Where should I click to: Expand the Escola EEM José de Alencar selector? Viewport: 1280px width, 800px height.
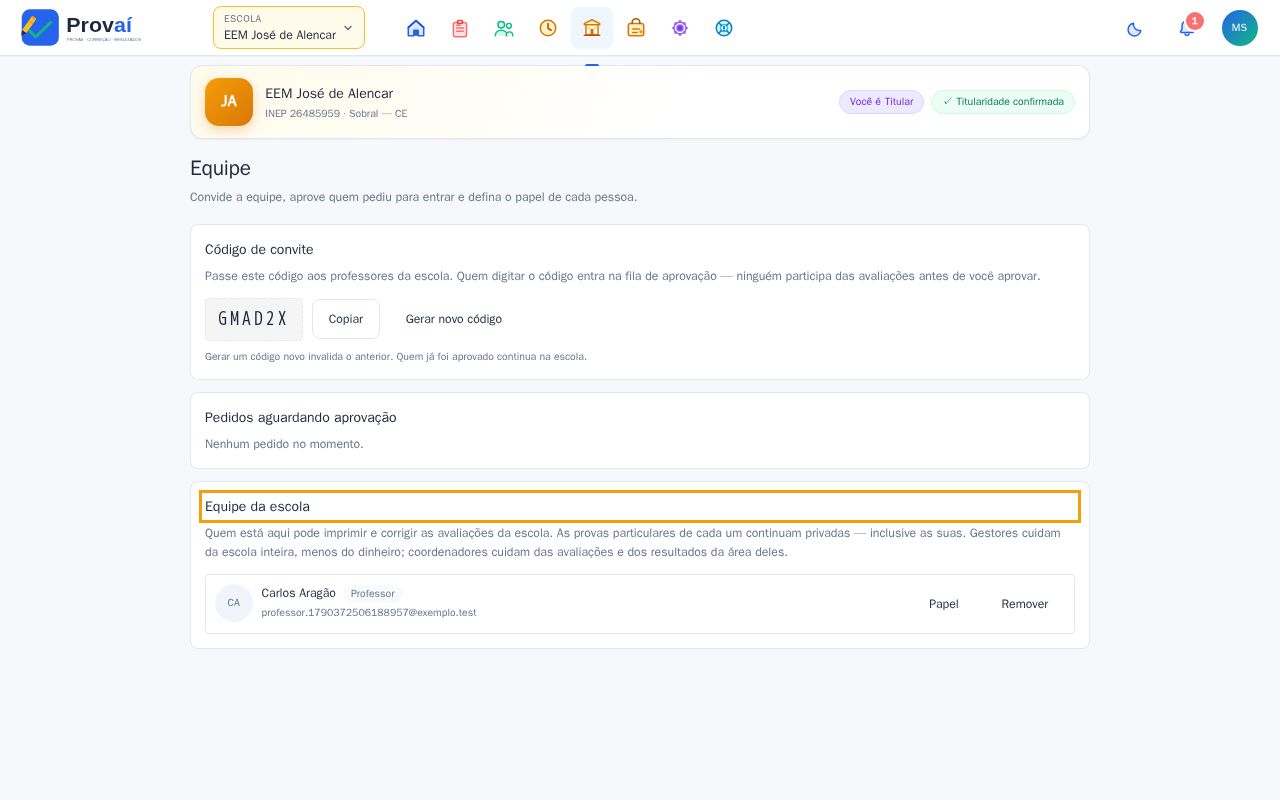[289, 28]
